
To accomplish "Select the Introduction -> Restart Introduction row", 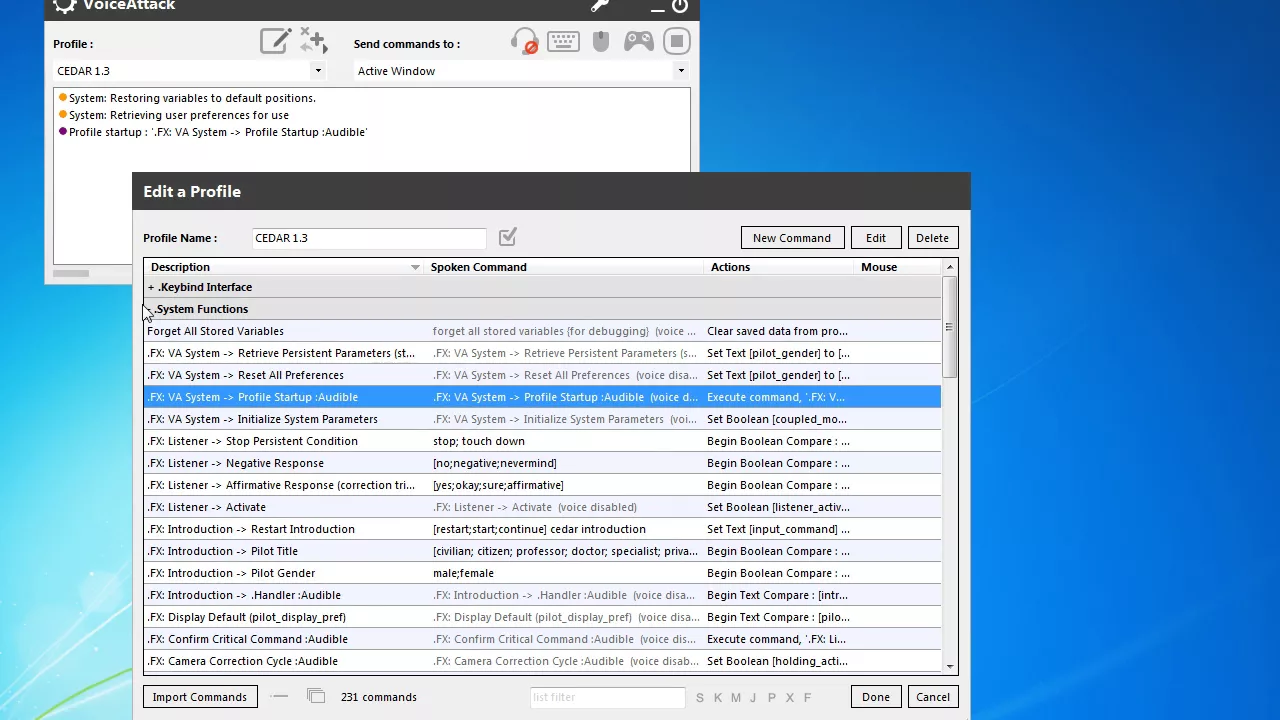I will pyautogui.click(x=543, y=529).
